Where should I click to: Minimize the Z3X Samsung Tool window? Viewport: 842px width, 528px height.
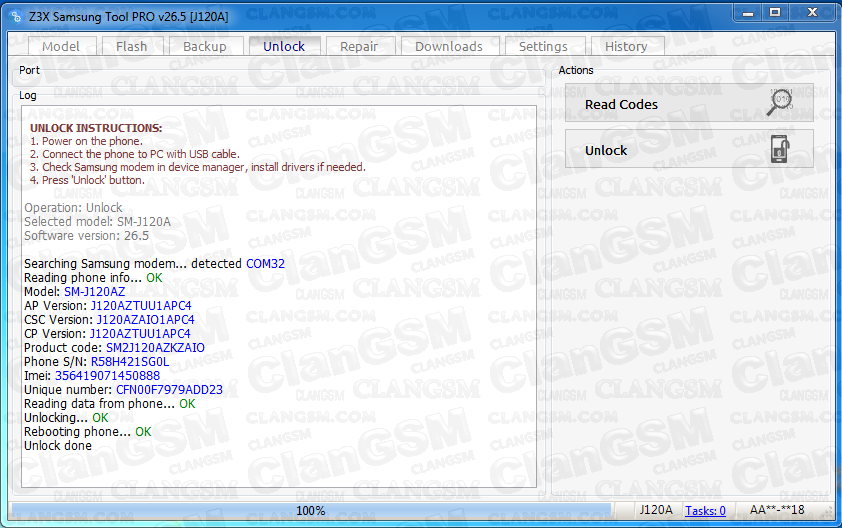tap(748, 13)
